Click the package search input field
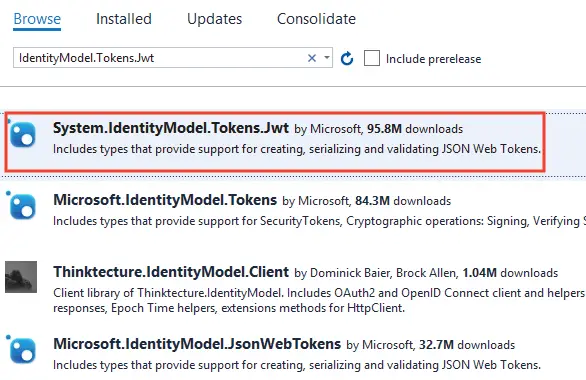 [173, 58]
